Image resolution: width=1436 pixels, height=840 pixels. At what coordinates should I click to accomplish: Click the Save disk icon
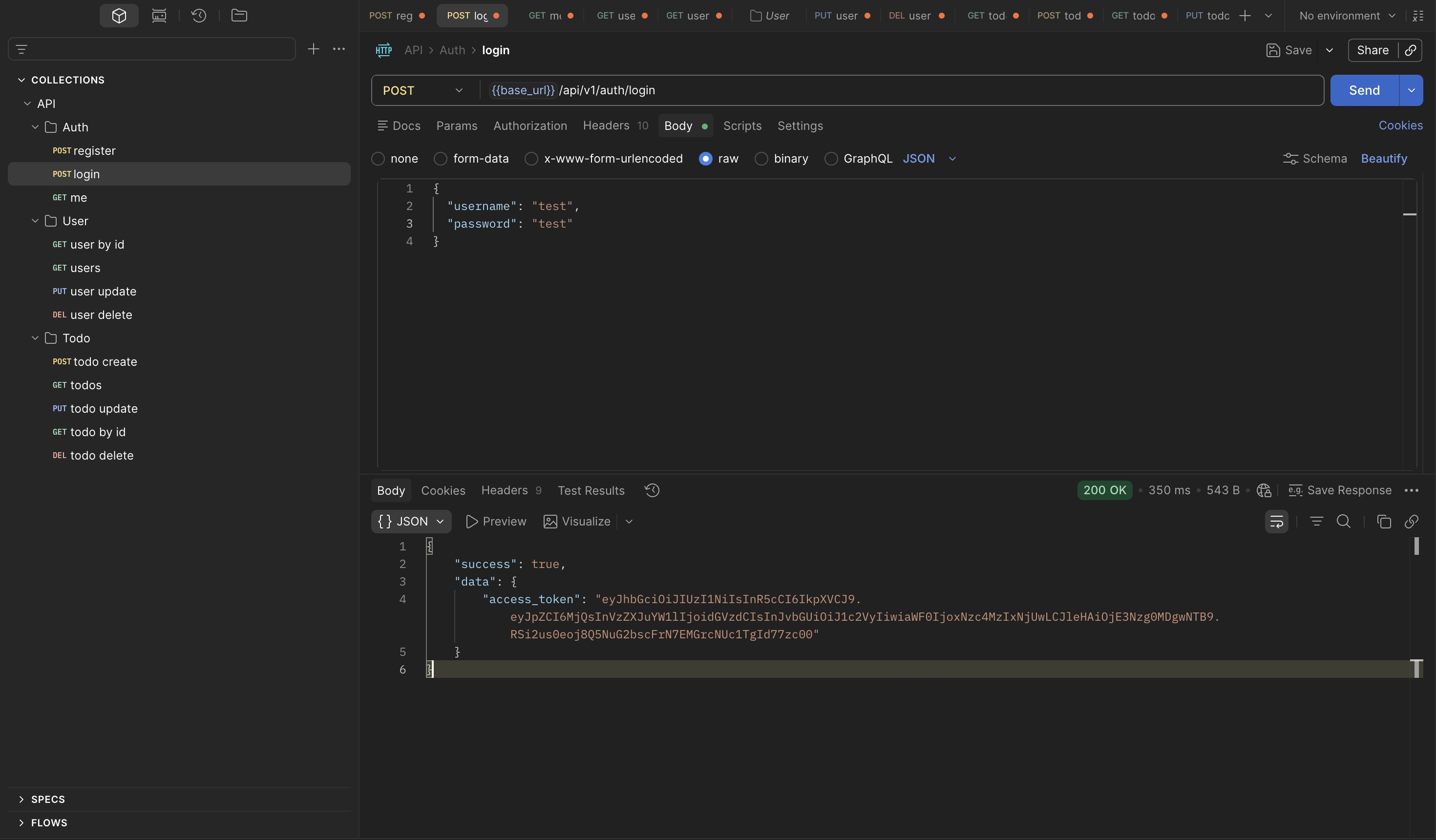coord(1273,50)
